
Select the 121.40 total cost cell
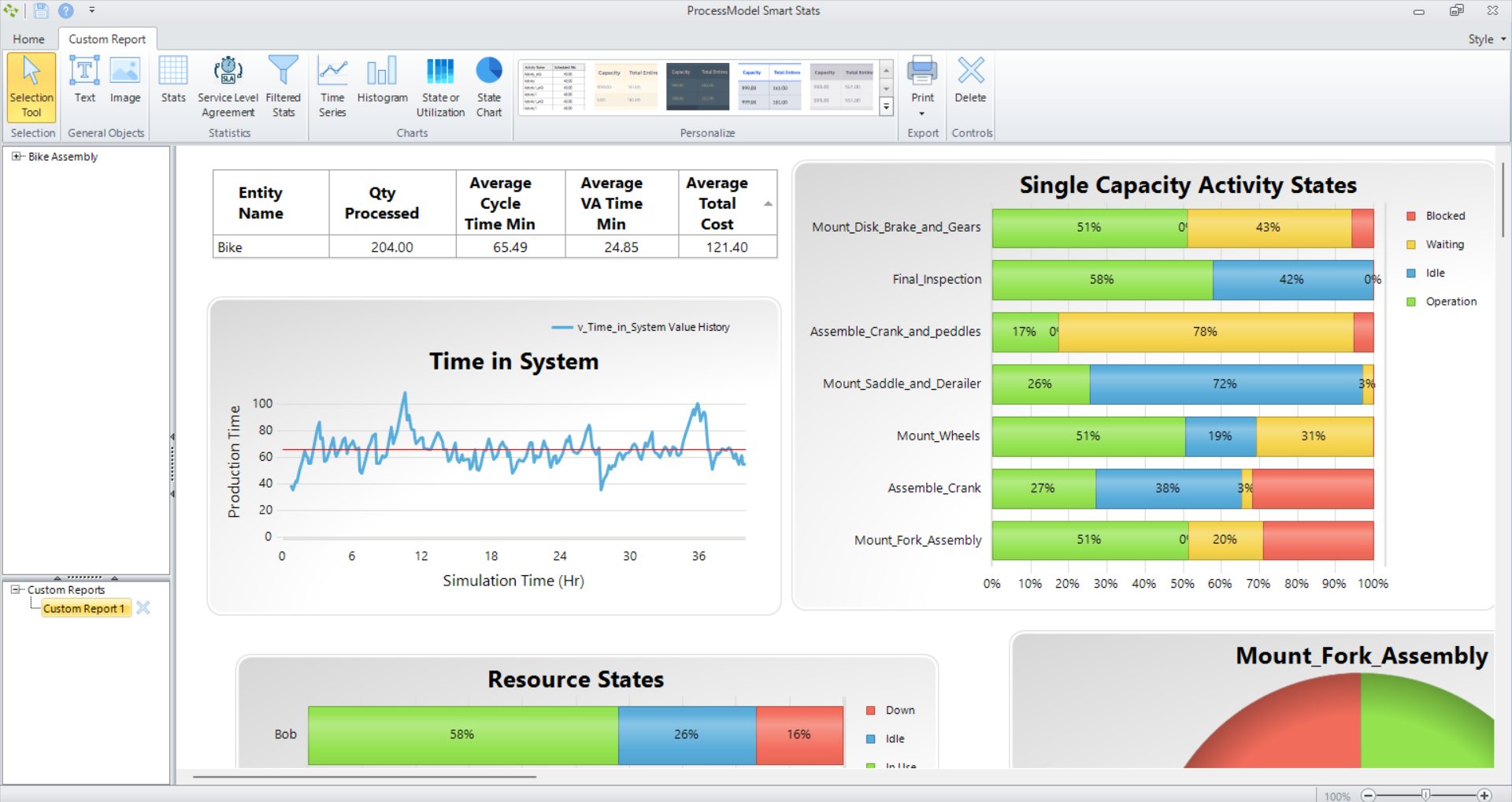click(x=727, y=247)
